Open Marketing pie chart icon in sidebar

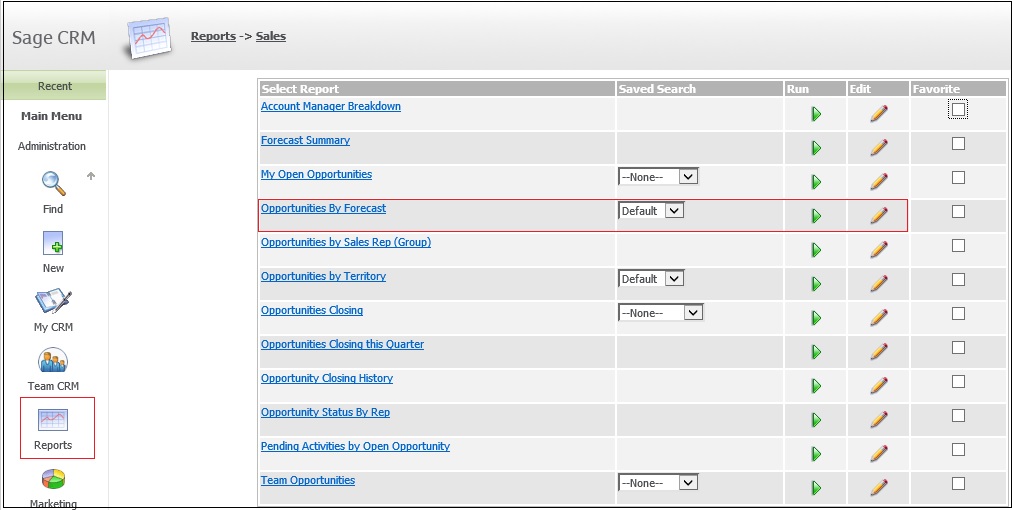tap(53, 479)
